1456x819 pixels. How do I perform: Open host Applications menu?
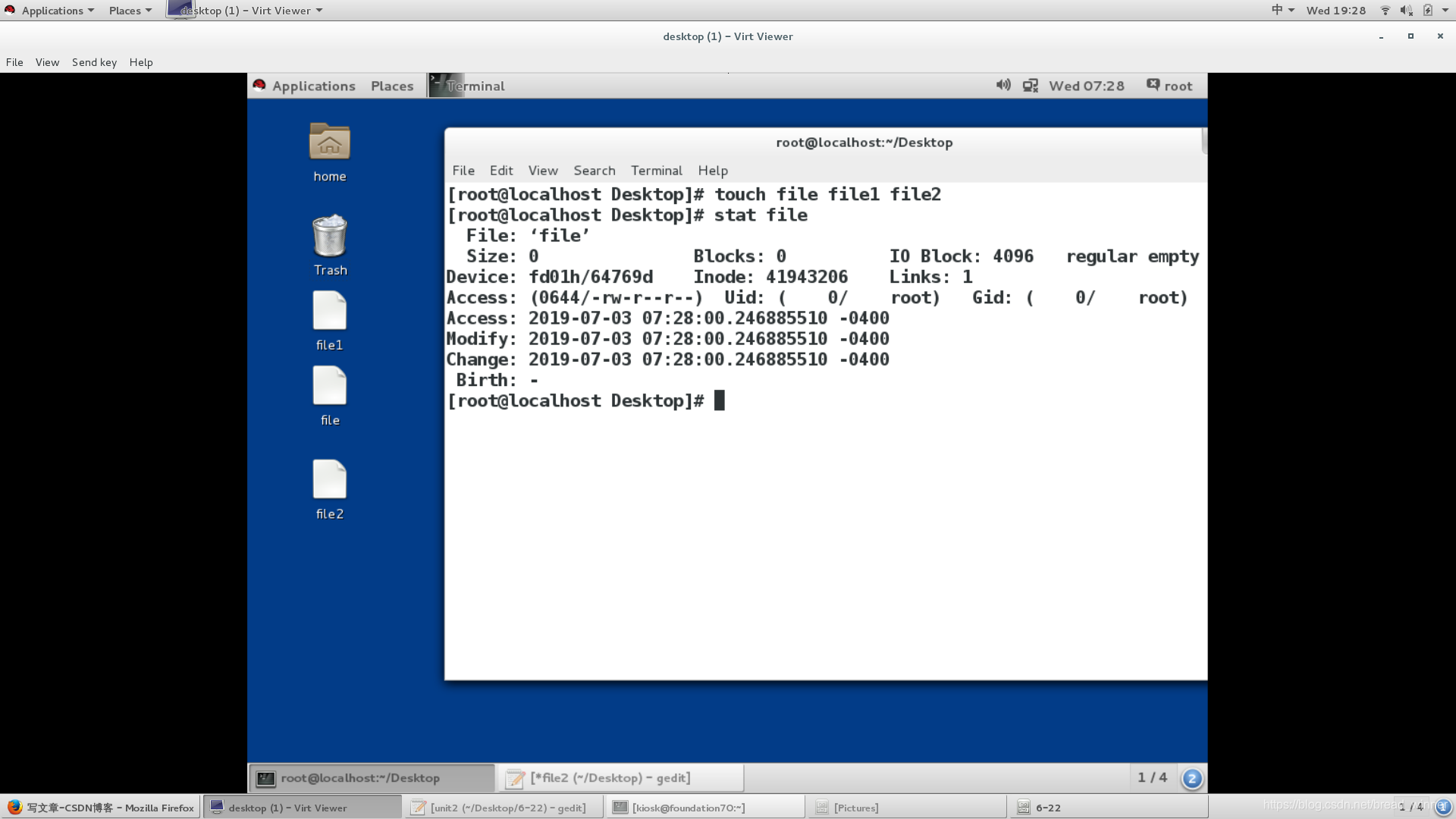pos(58,11)
